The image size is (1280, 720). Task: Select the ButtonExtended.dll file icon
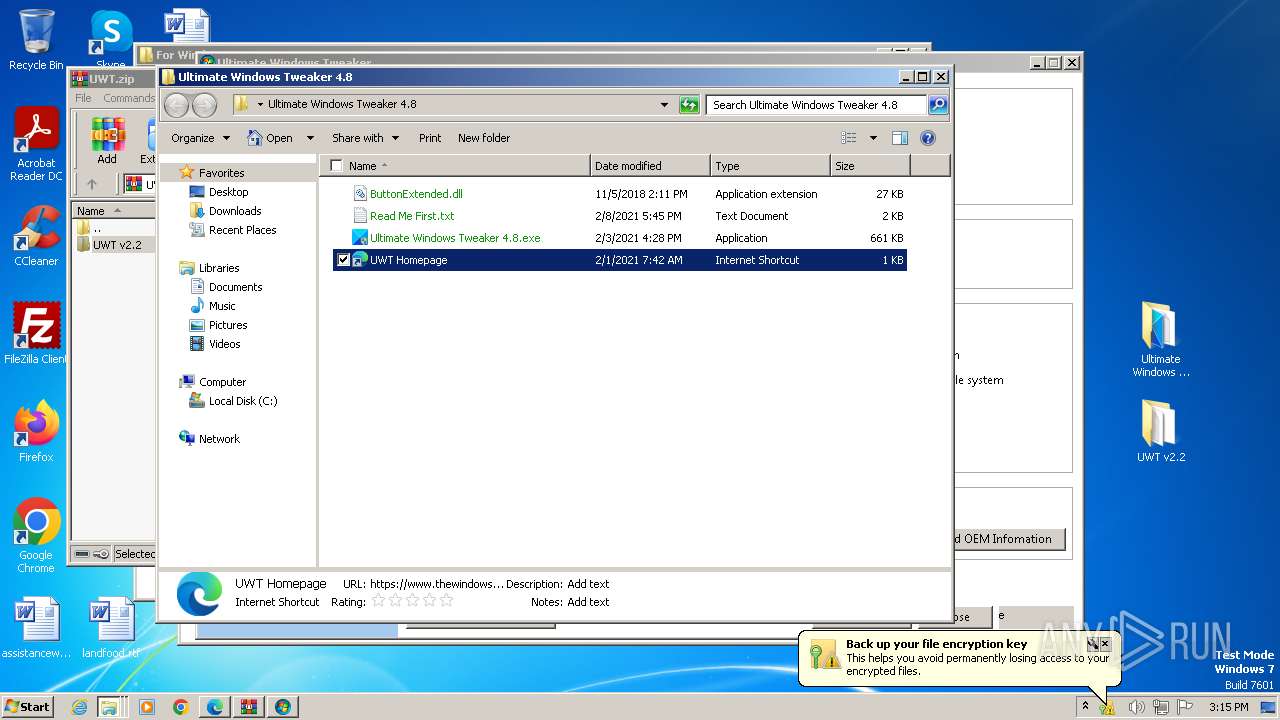click(x=361, y=194)
